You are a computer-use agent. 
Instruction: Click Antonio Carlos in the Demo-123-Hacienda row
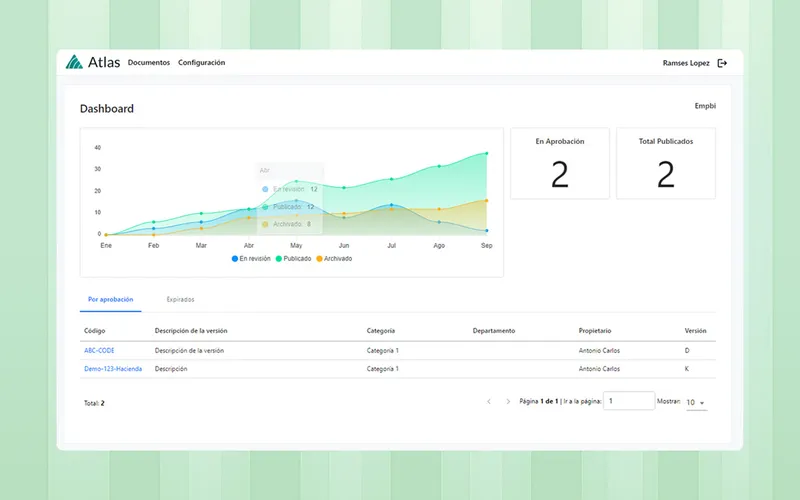coord(599,368)
